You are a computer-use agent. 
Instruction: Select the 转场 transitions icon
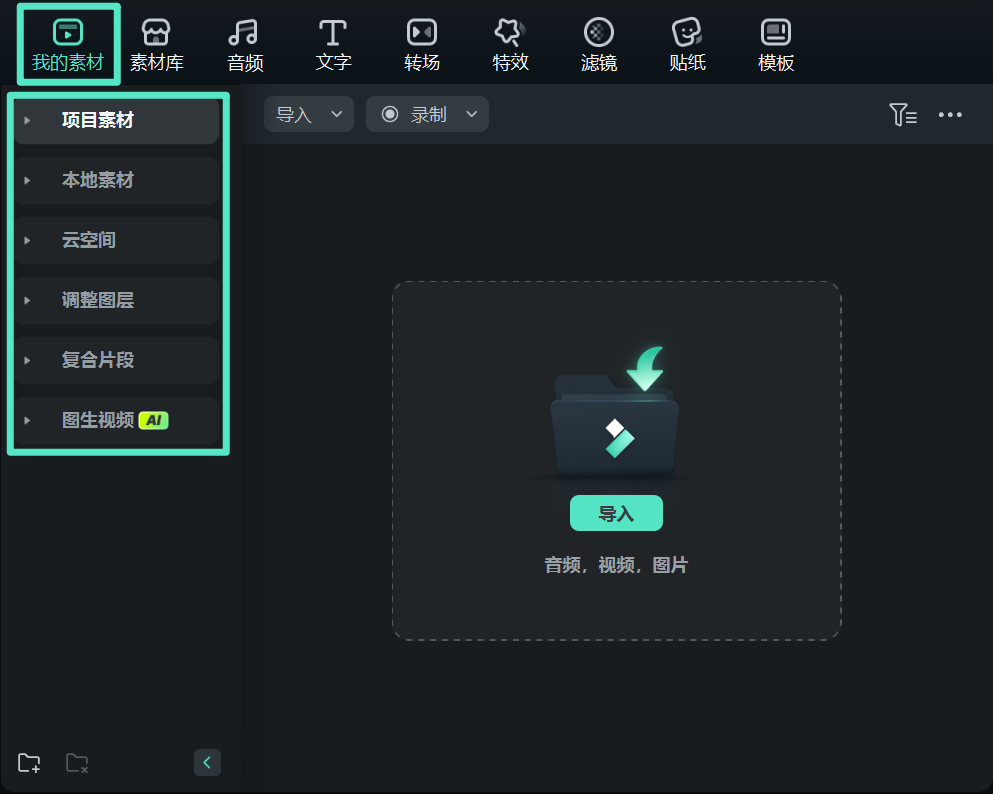click(421, 45)
